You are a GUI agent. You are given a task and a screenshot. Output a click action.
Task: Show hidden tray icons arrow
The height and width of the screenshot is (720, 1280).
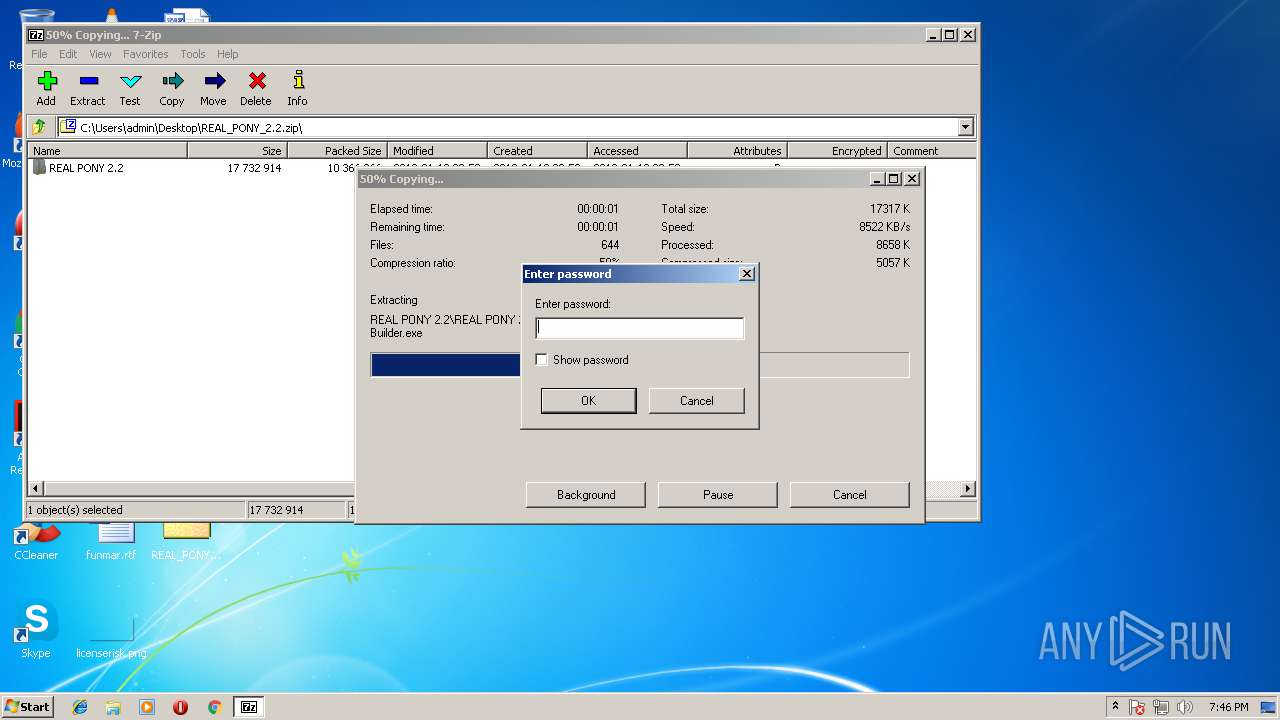1115,706
